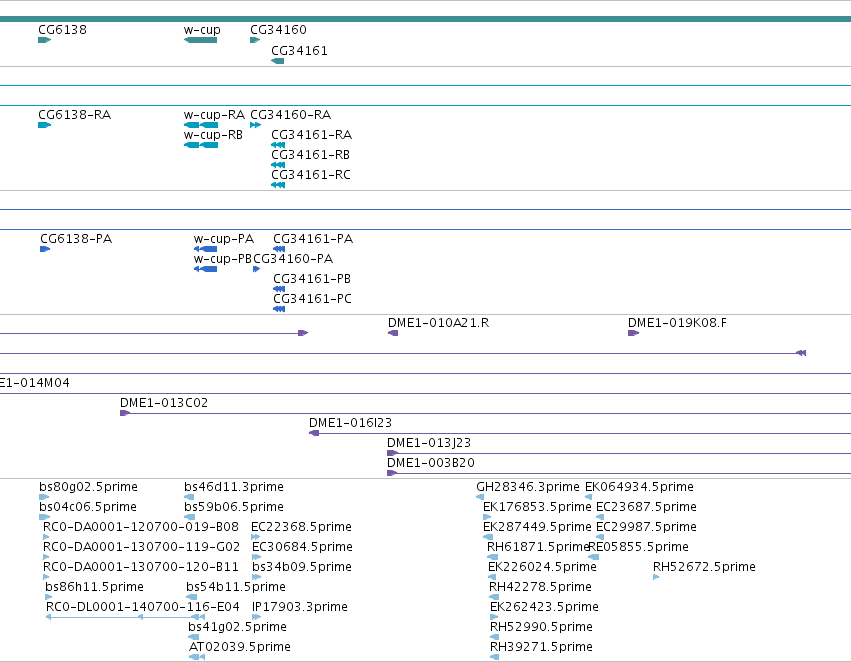The image size is (851, 662).
Task: Open EST label RC0-DL0001-140700-116-E04
Action: coord(143,607)
